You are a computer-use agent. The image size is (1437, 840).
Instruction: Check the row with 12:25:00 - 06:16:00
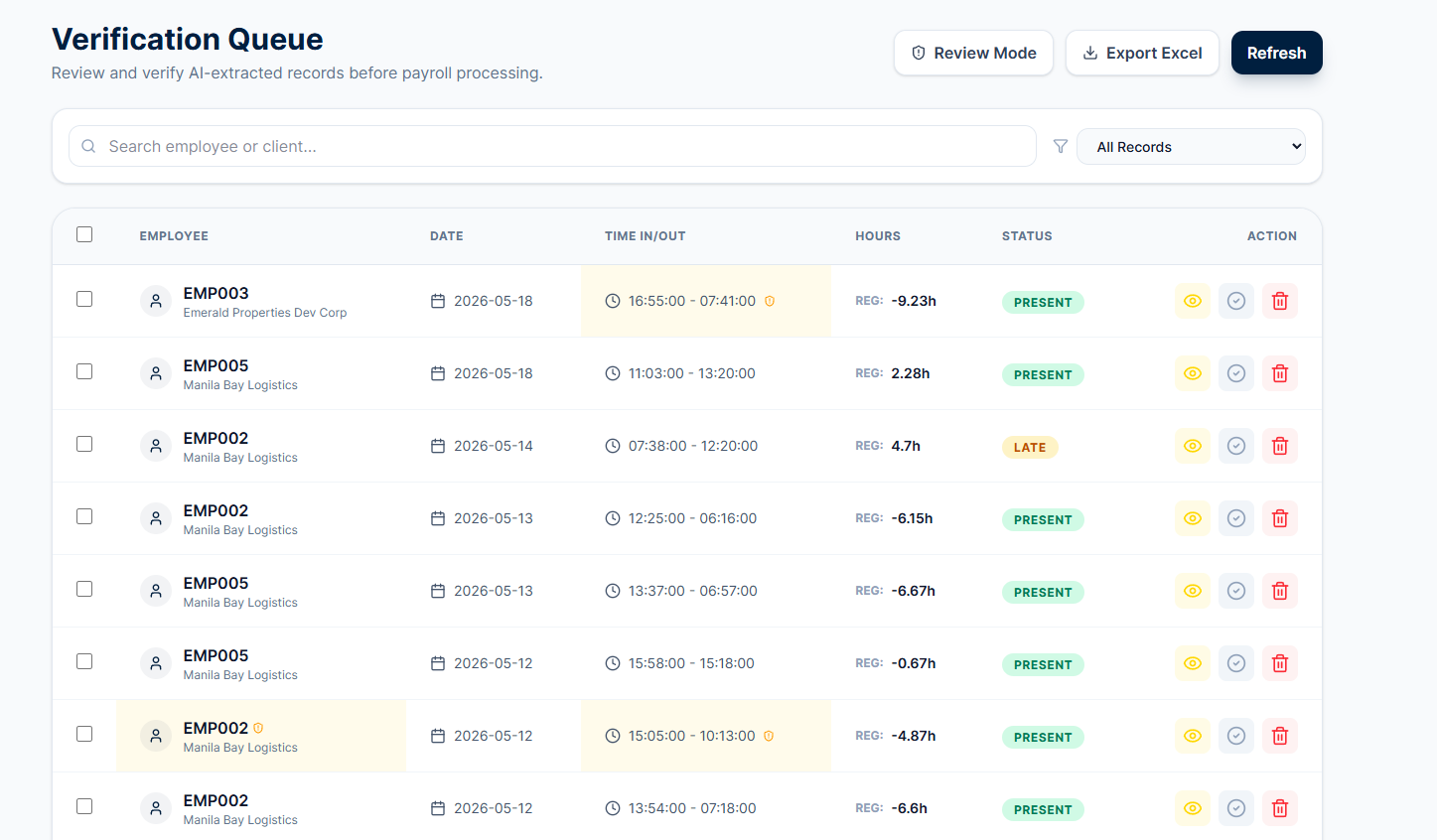84,516
